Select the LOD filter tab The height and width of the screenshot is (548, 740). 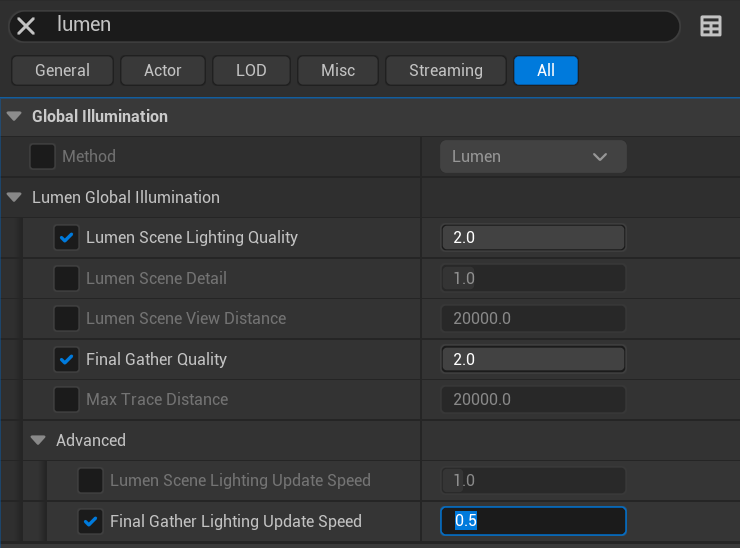[x=251, y=70]
